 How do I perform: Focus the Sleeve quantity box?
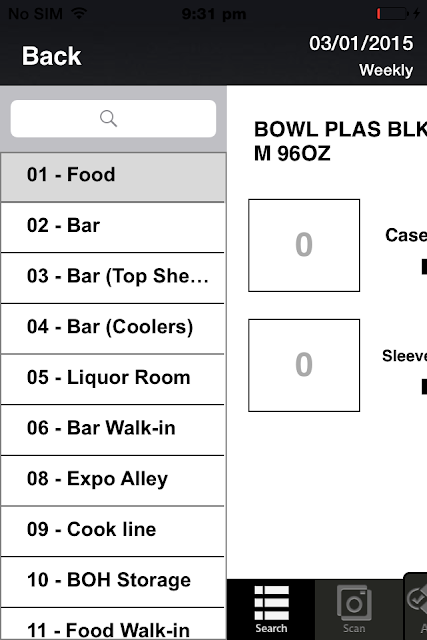pos(304,365)
